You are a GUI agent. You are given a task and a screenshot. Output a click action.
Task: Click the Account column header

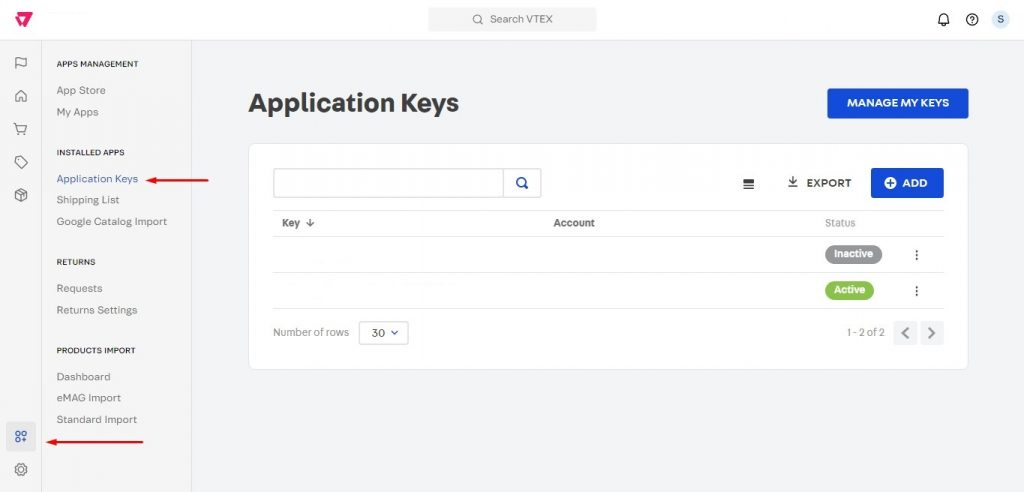[574, 223]
